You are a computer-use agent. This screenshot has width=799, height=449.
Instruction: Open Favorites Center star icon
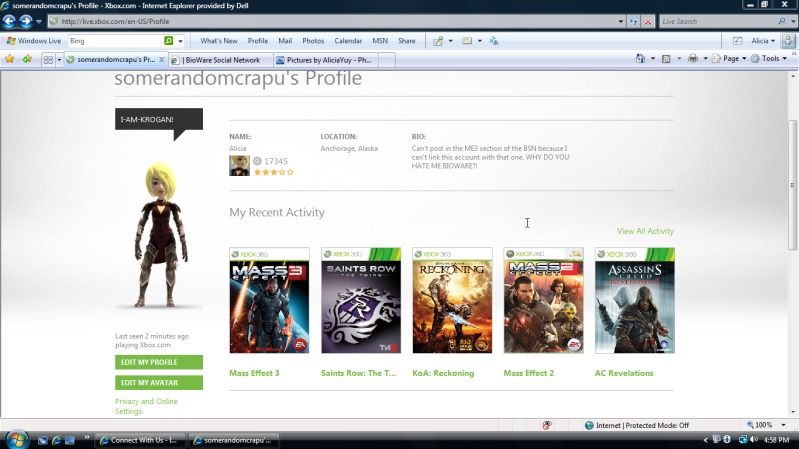tap(9, 59)
